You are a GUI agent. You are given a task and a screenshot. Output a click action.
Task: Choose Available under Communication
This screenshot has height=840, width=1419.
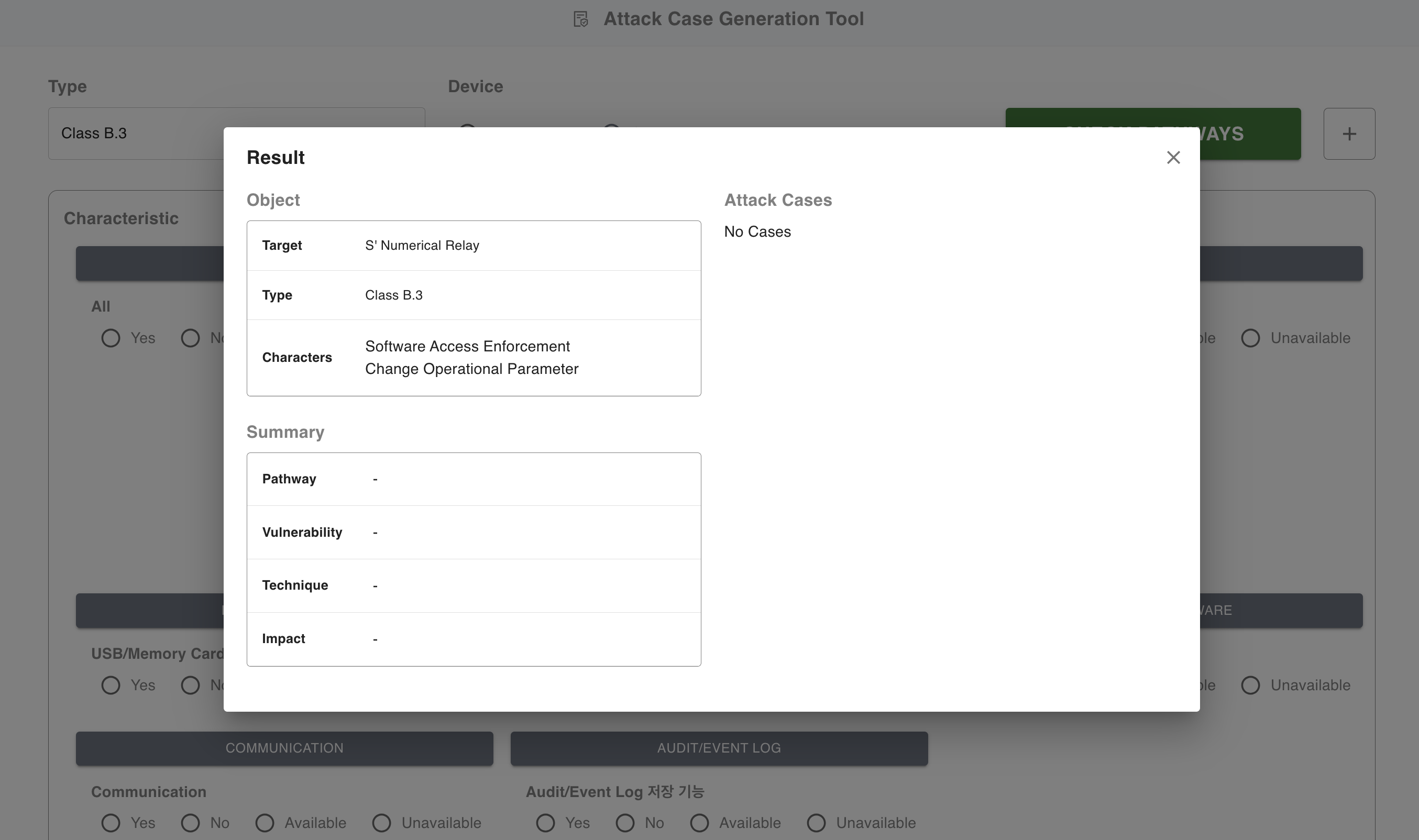pyautogui.click(x=265, y=822)
